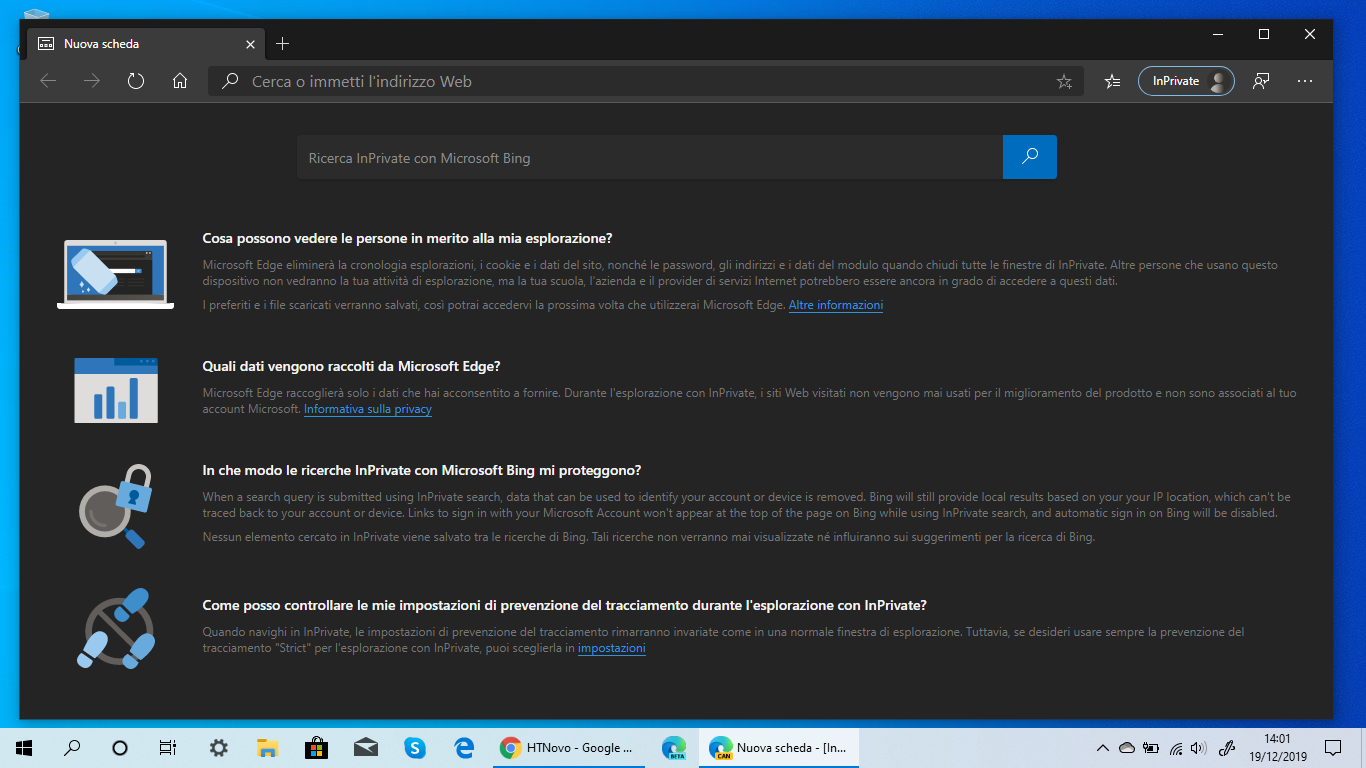Open Skype from the taskbar
1366x768 pixels.
tap(415, 747)
